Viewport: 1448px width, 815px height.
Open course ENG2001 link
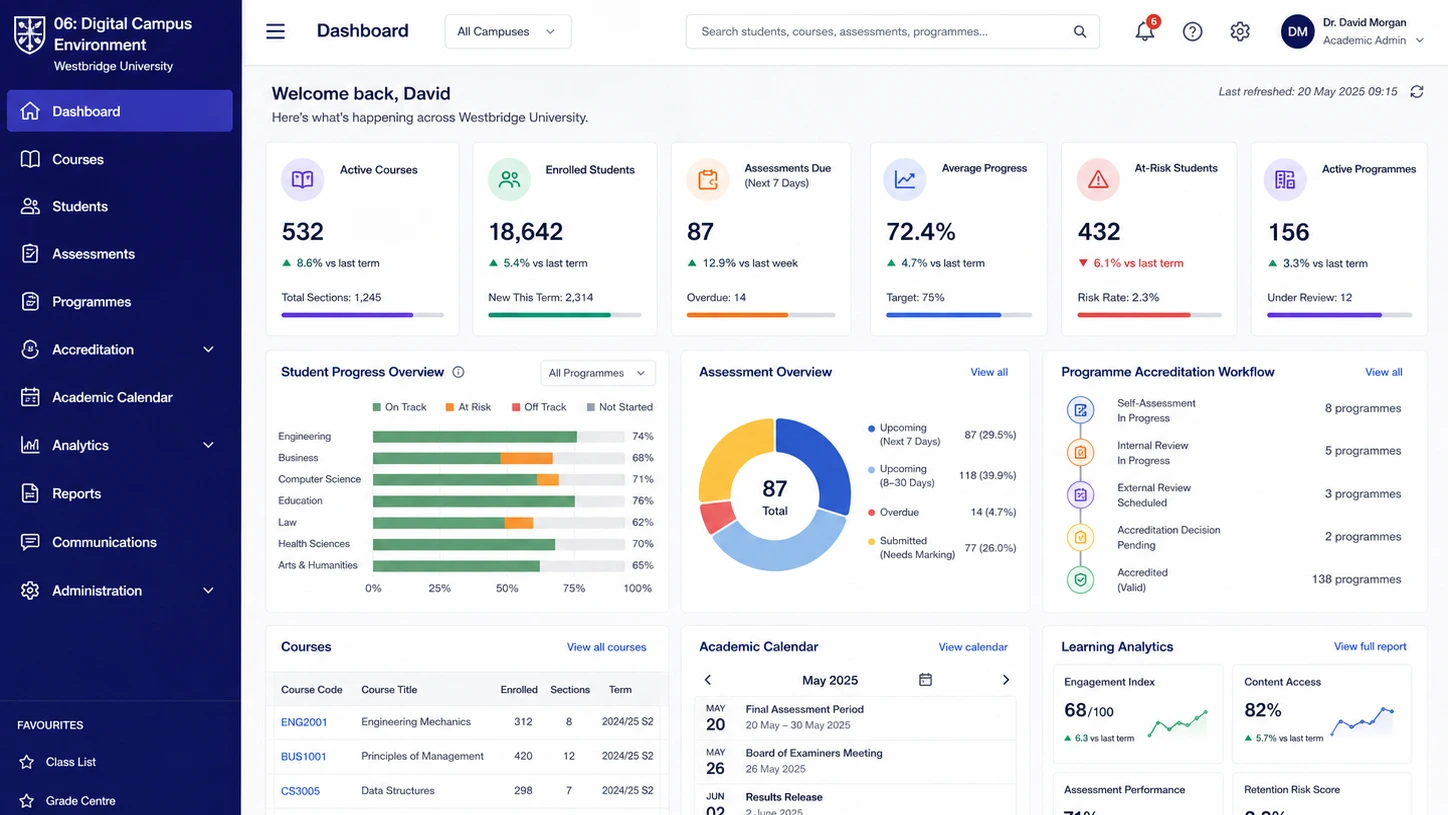pos(304,722)
